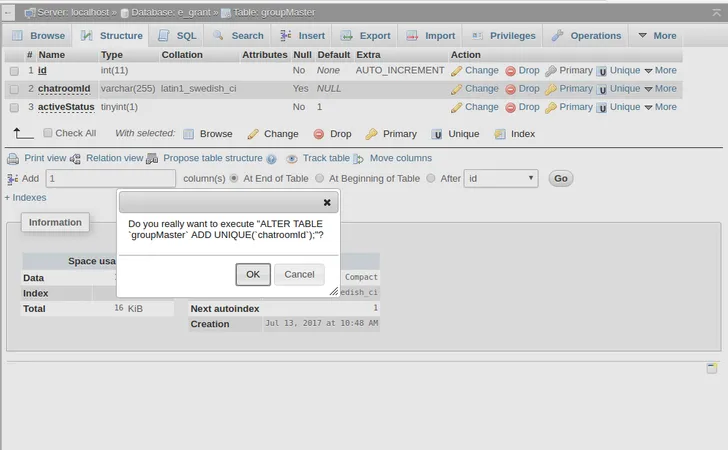Image resolution: width=728 pixels, height=450 pixels.
Task: Click the database icon in the breadcrumb
Action: coord(124,13)
